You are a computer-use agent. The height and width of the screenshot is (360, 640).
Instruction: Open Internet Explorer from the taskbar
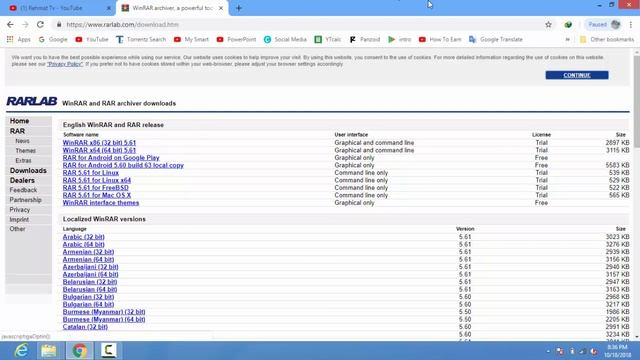pyautogui.click(x=21, y=351)
